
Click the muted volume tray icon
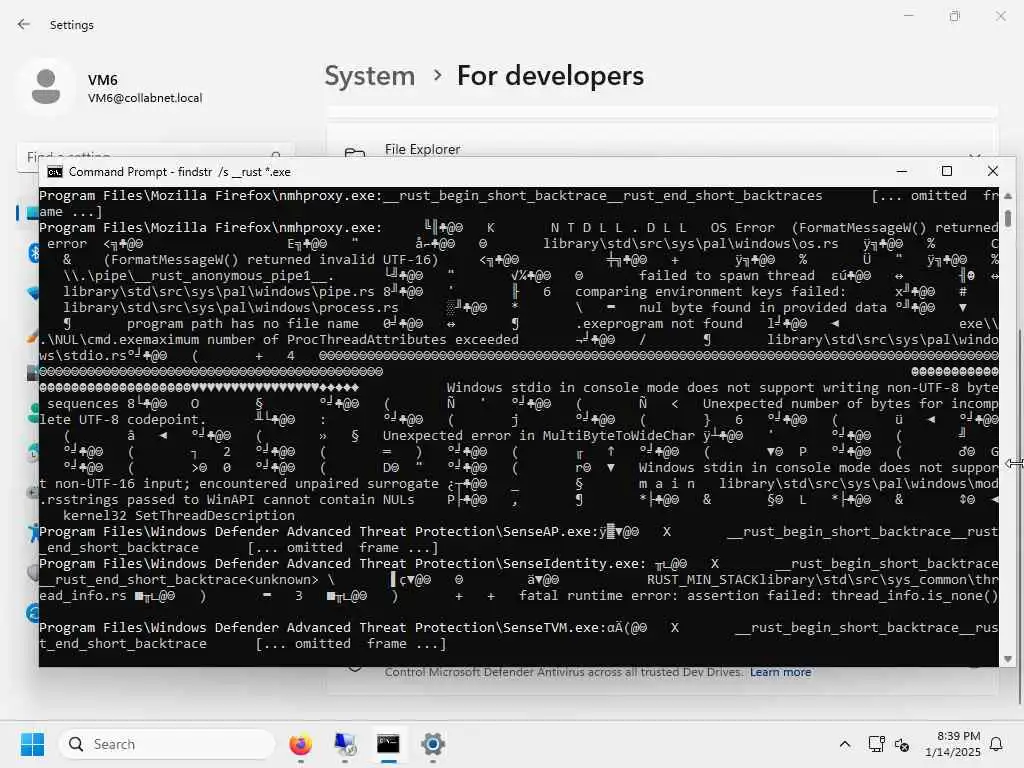click(x=902, y=744)
